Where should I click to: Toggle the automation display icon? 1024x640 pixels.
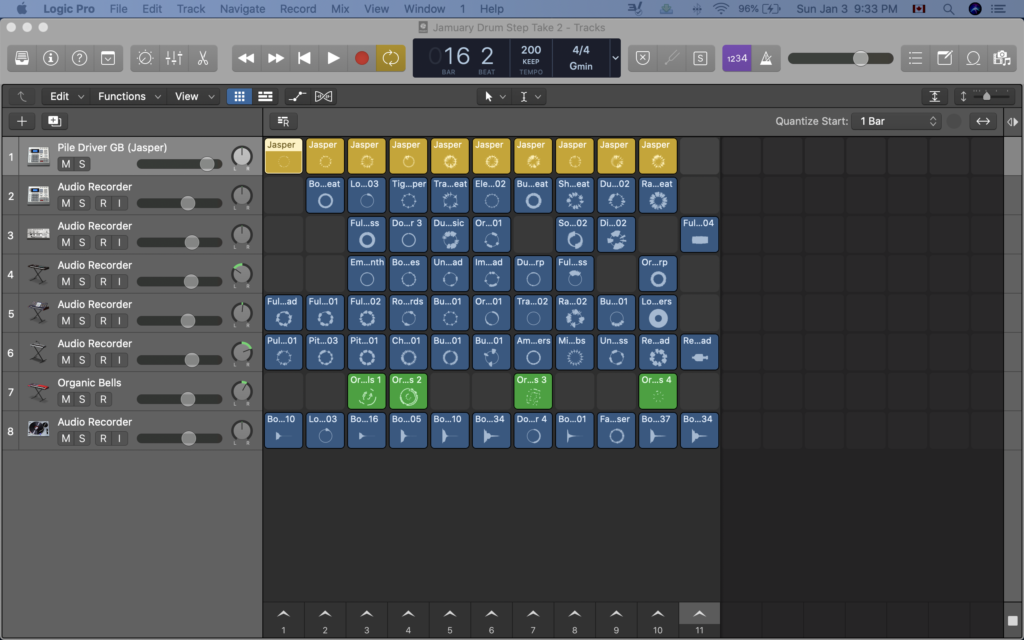[x=297, y=97]
